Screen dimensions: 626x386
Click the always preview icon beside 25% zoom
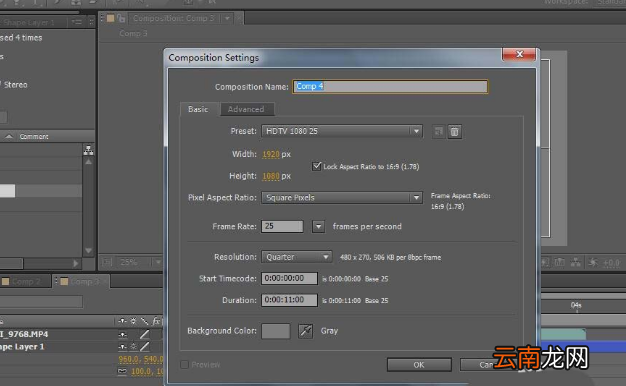click(107, 262)
